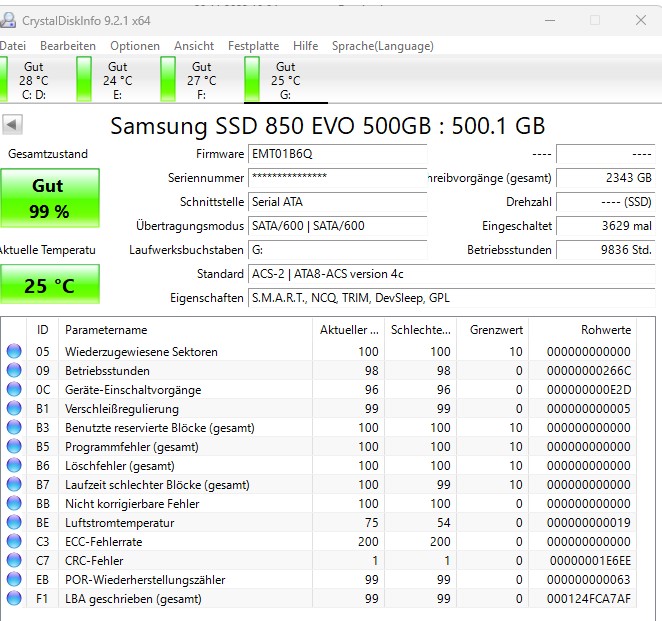The width and height of the screenshot is (662, 621).
Task: Click status circle for Benutzte reservierte Blöcke row
Action: pos(14,427)
